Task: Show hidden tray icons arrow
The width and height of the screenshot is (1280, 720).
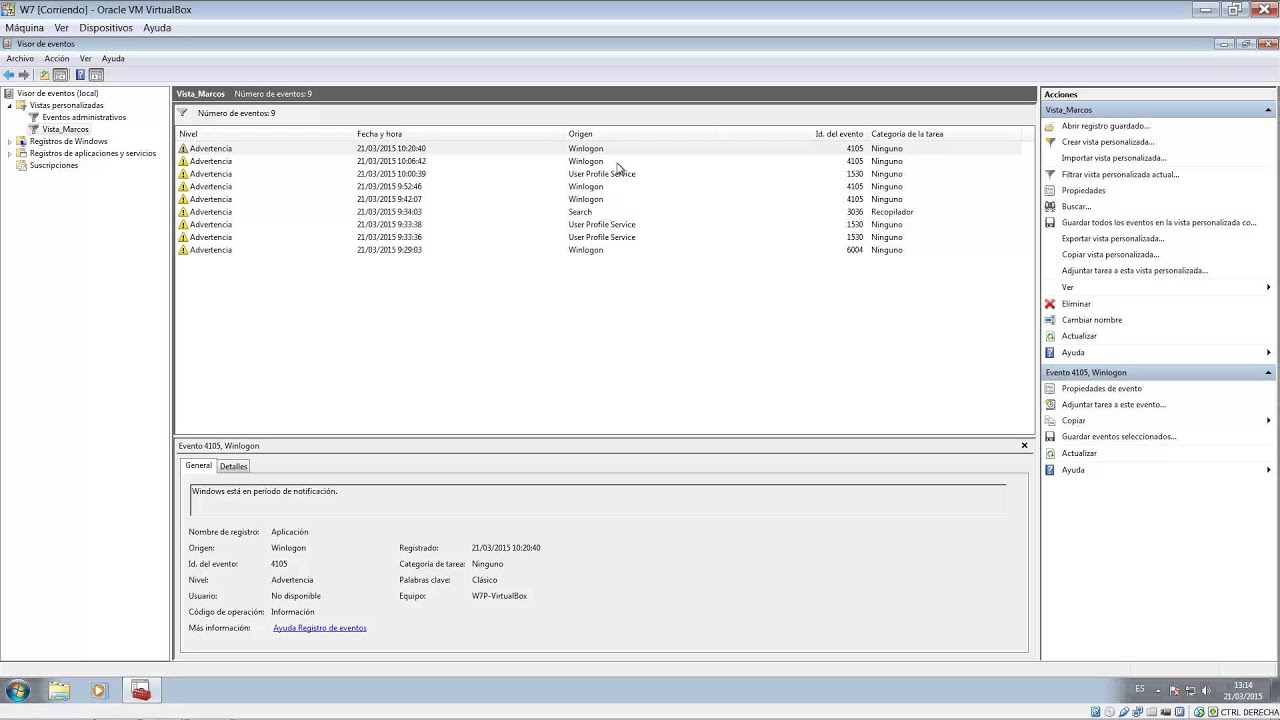Action: tap(1158, 691)
